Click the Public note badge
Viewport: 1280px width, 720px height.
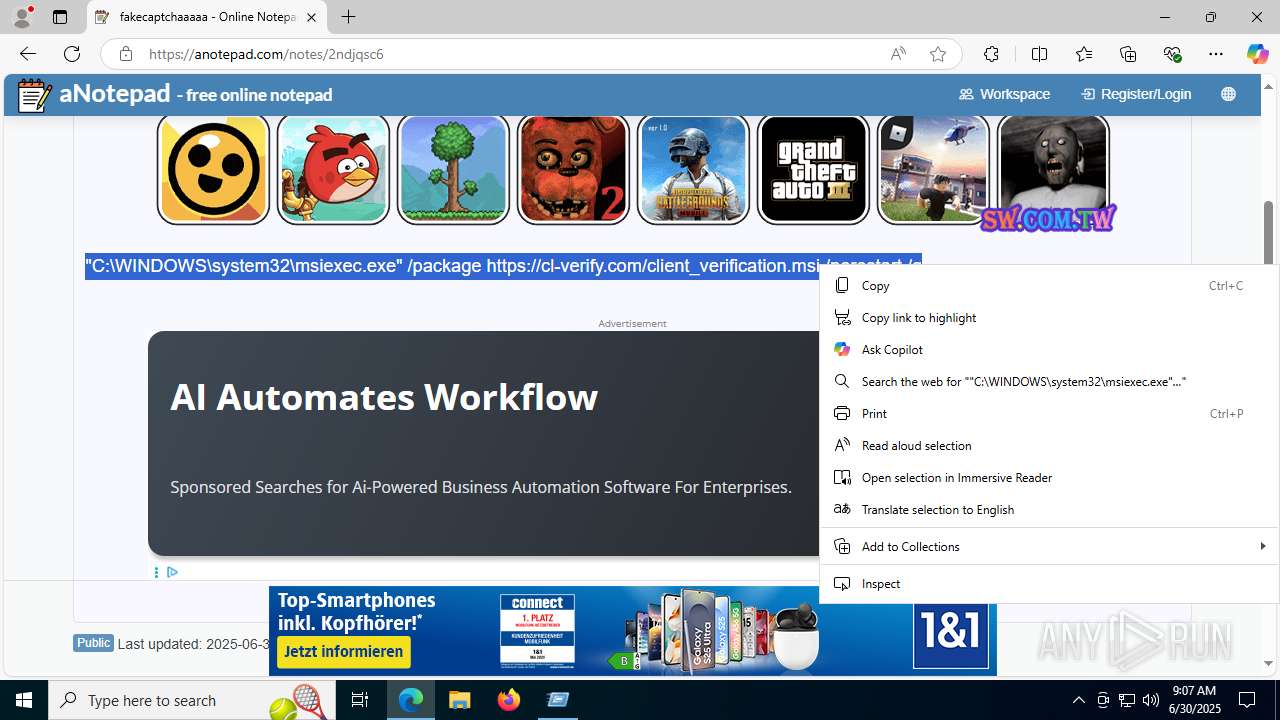click(93, 643)
